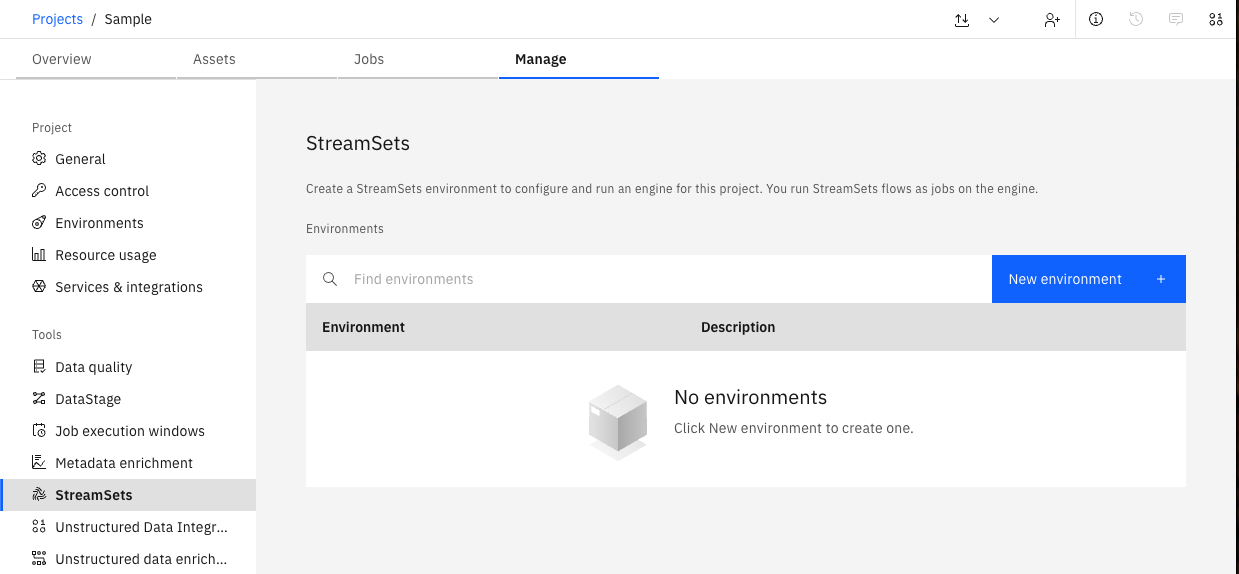Screen dimensions: 1239x574
Task: Click the DataStage icon
Action: [x=39, y=399]
